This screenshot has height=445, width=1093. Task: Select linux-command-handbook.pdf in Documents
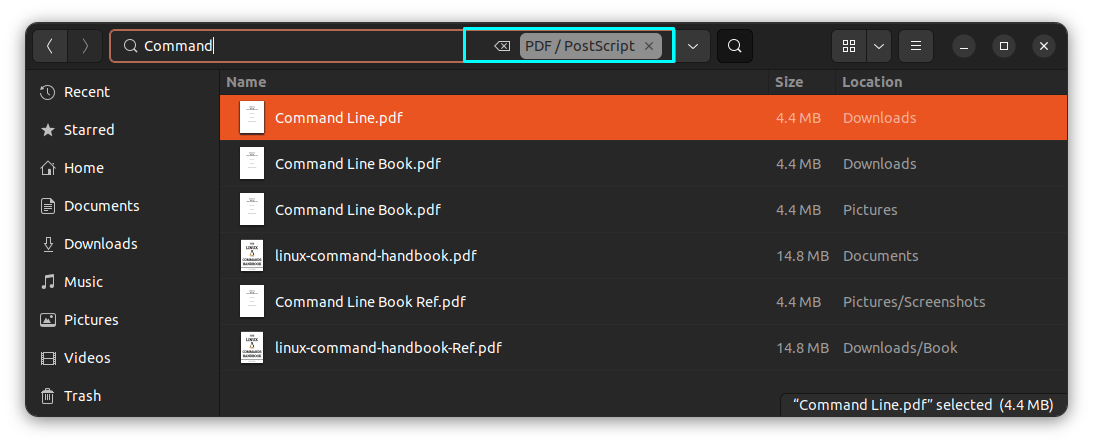(643, 256)
